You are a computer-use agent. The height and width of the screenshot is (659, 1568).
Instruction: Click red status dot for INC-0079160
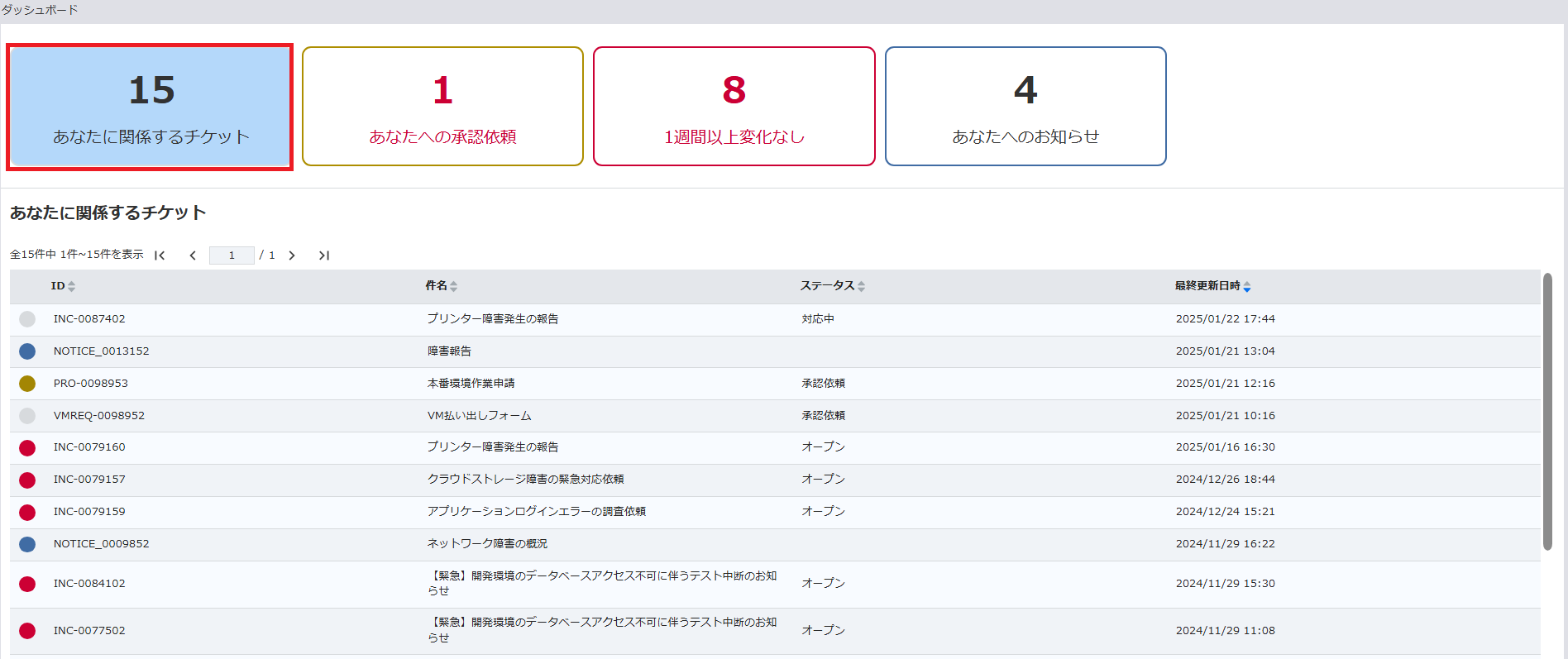27,448
